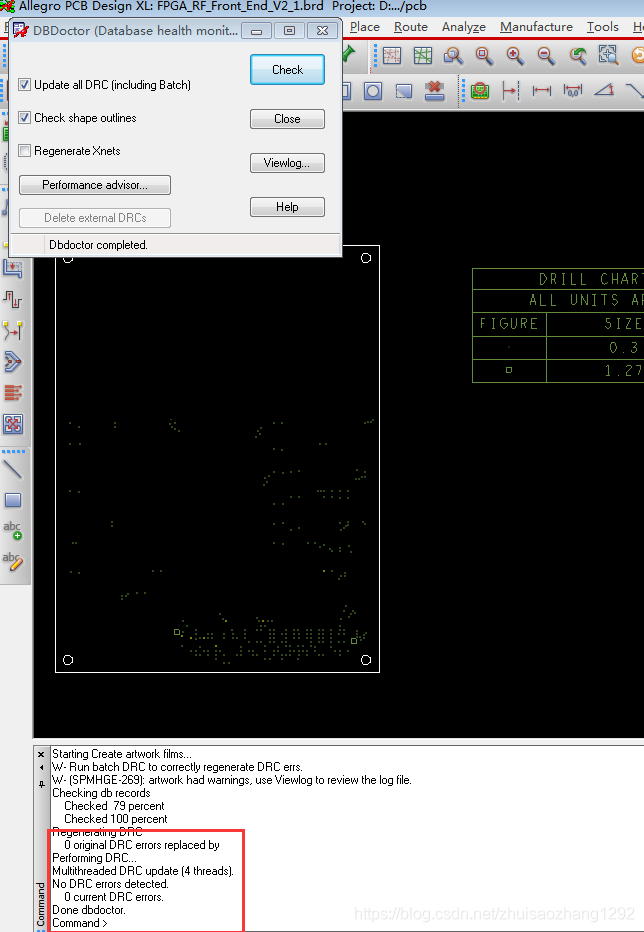Click 'Starting Create artwork films...' log line
644x932 pixels.
click(122, 754)
